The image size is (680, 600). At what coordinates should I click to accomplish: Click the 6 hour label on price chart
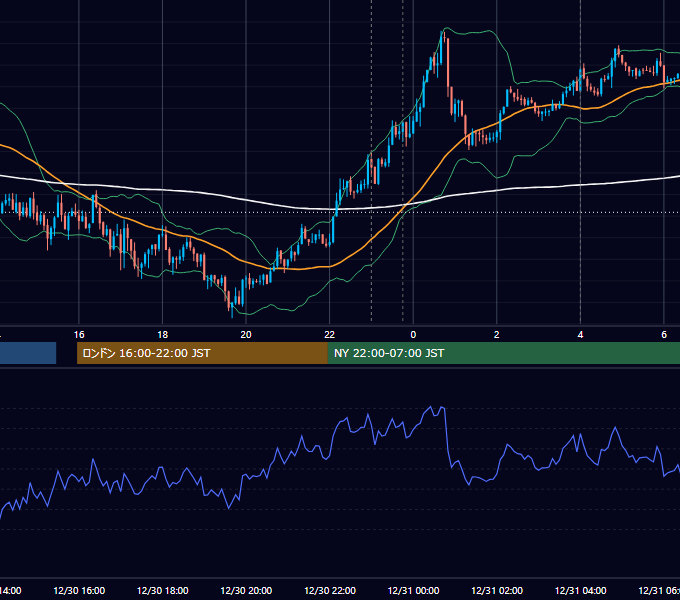coord(664,335)
